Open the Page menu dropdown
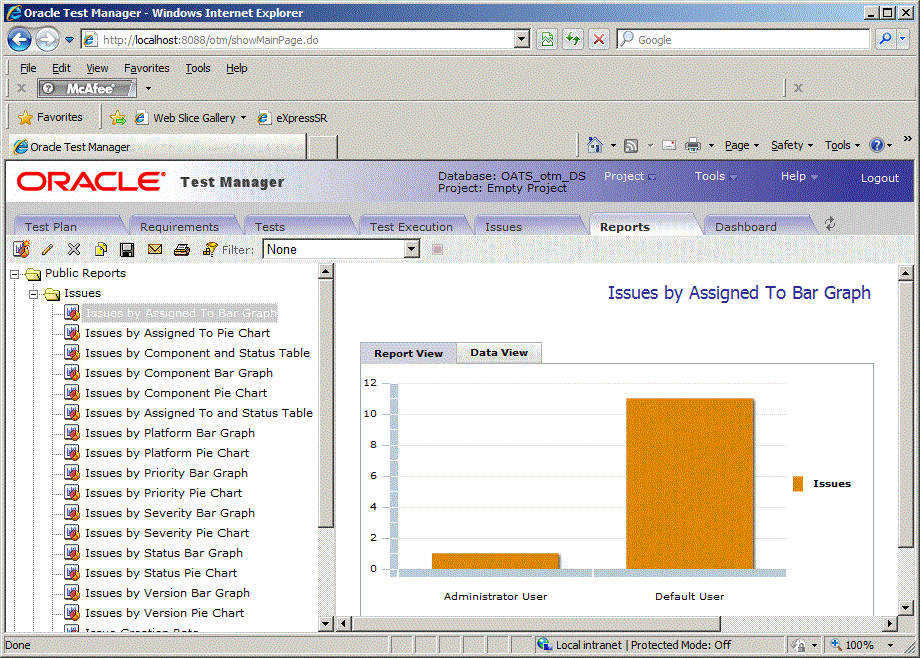The image size is (920, 658). pyautogui.click(x=742, y=145)
